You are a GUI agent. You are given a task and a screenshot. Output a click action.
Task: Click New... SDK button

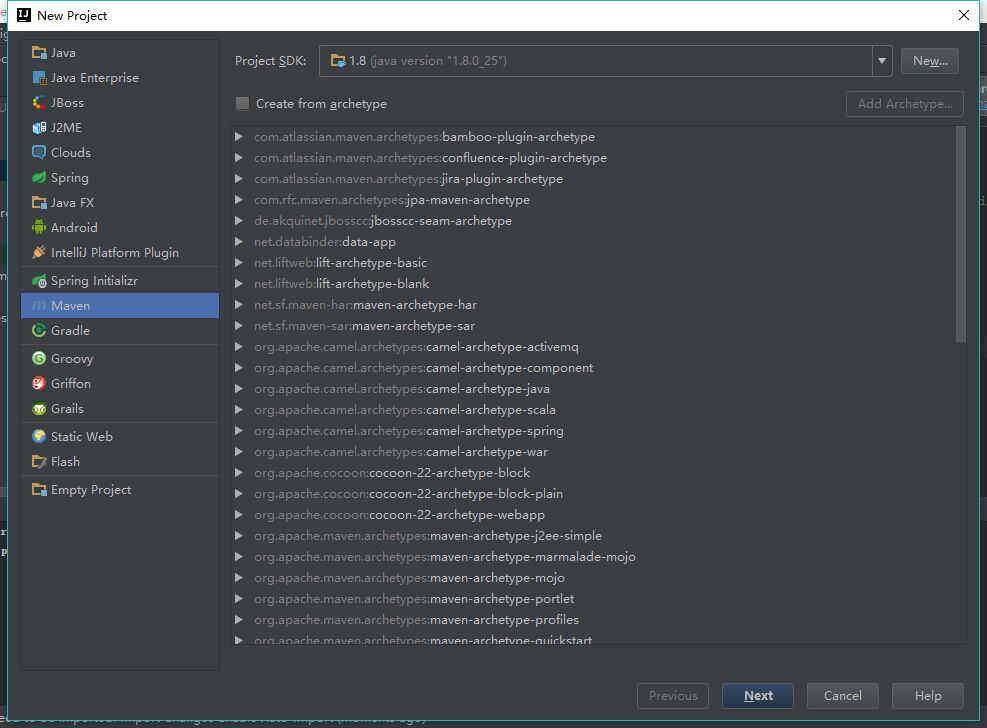[930, 61]
